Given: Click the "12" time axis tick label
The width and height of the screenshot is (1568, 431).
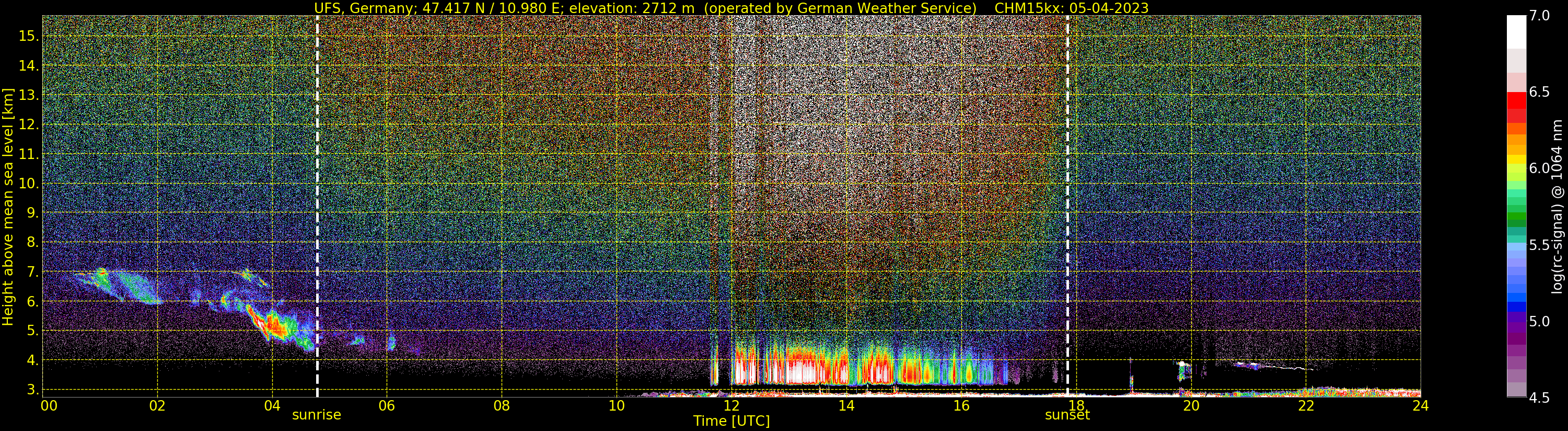Looking at the screenshot, I should click(x=731, y=406).
